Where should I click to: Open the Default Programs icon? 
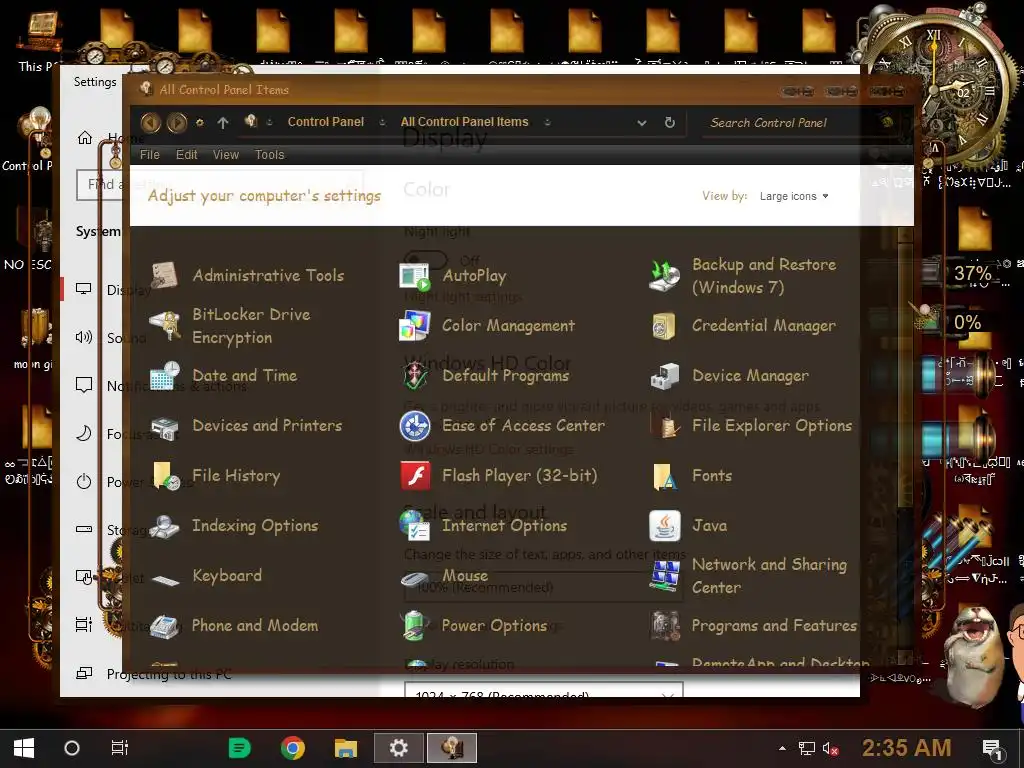tap(415, 376)
